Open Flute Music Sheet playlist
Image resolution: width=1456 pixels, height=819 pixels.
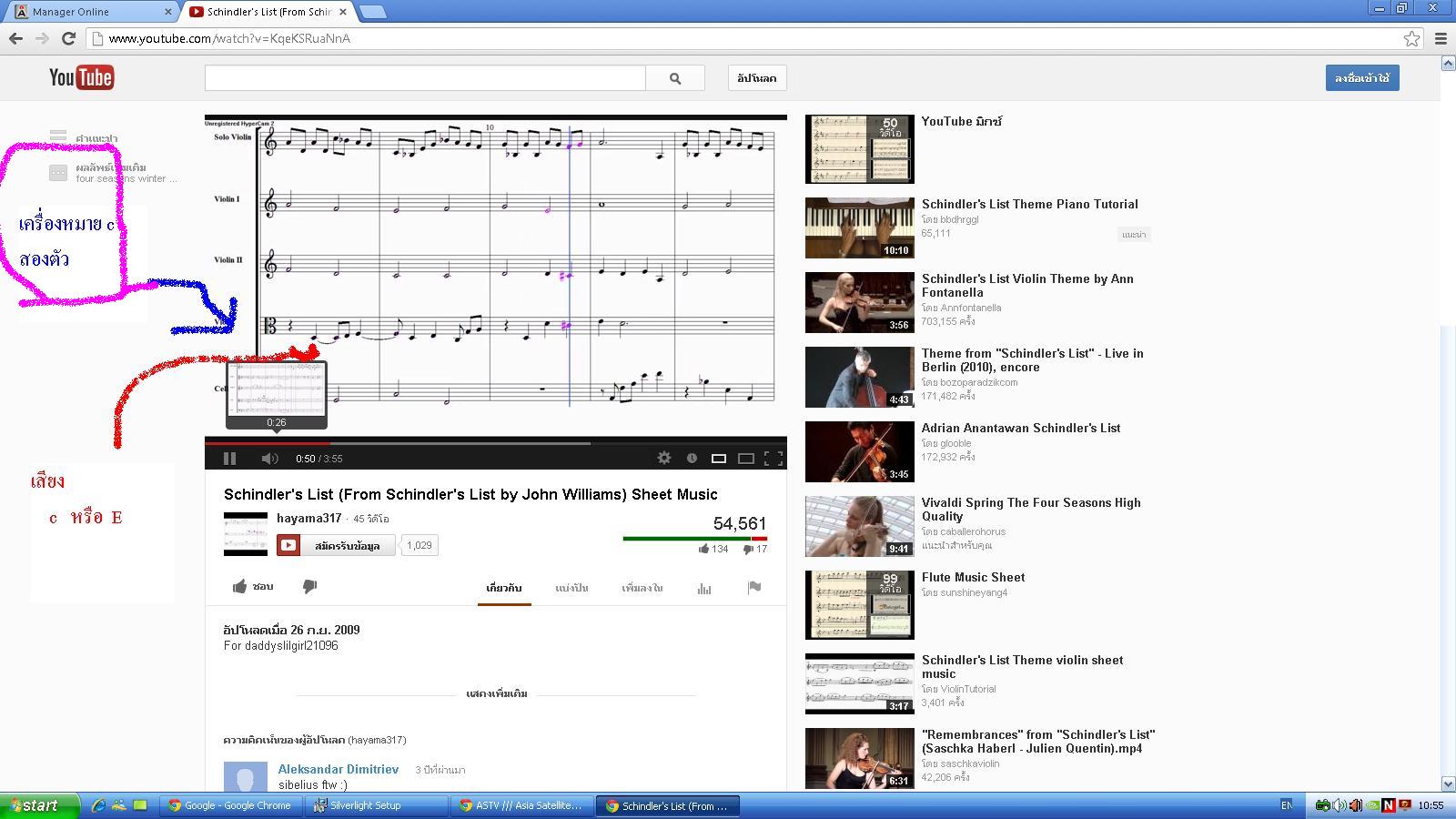[973, 577]
